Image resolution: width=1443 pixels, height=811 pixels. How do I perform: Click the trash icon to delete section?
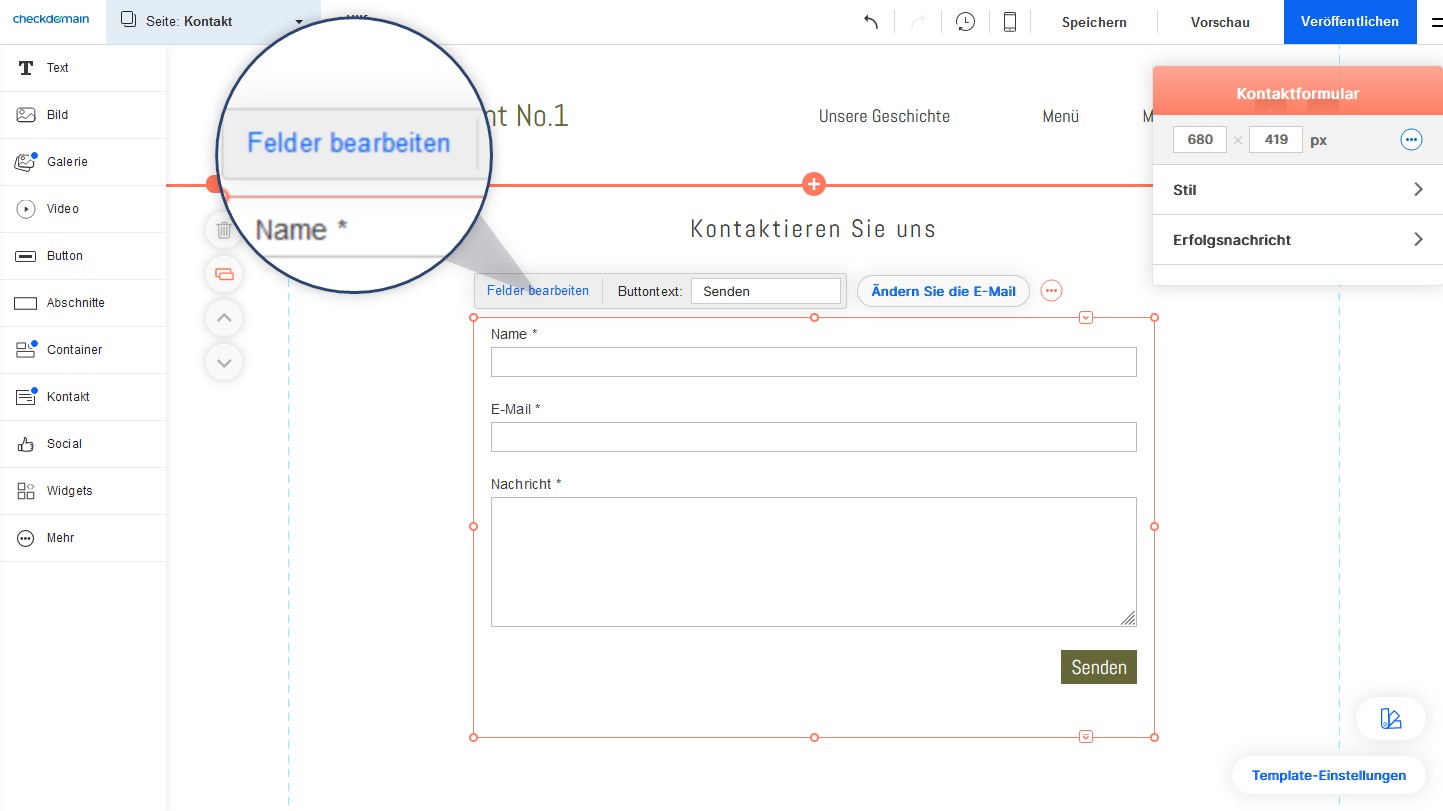224,230
